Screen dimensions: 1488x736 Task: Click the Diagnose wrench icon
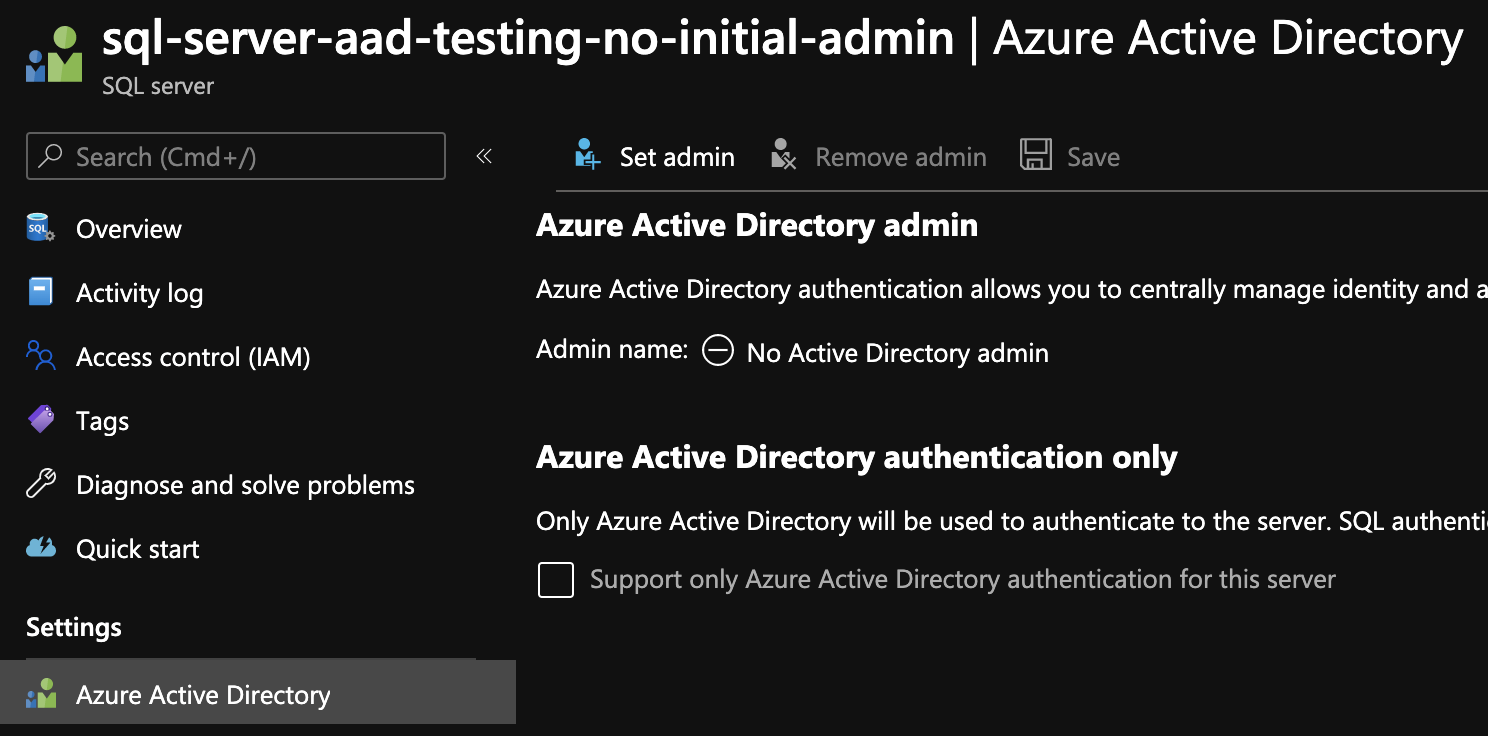pos(40,484)
